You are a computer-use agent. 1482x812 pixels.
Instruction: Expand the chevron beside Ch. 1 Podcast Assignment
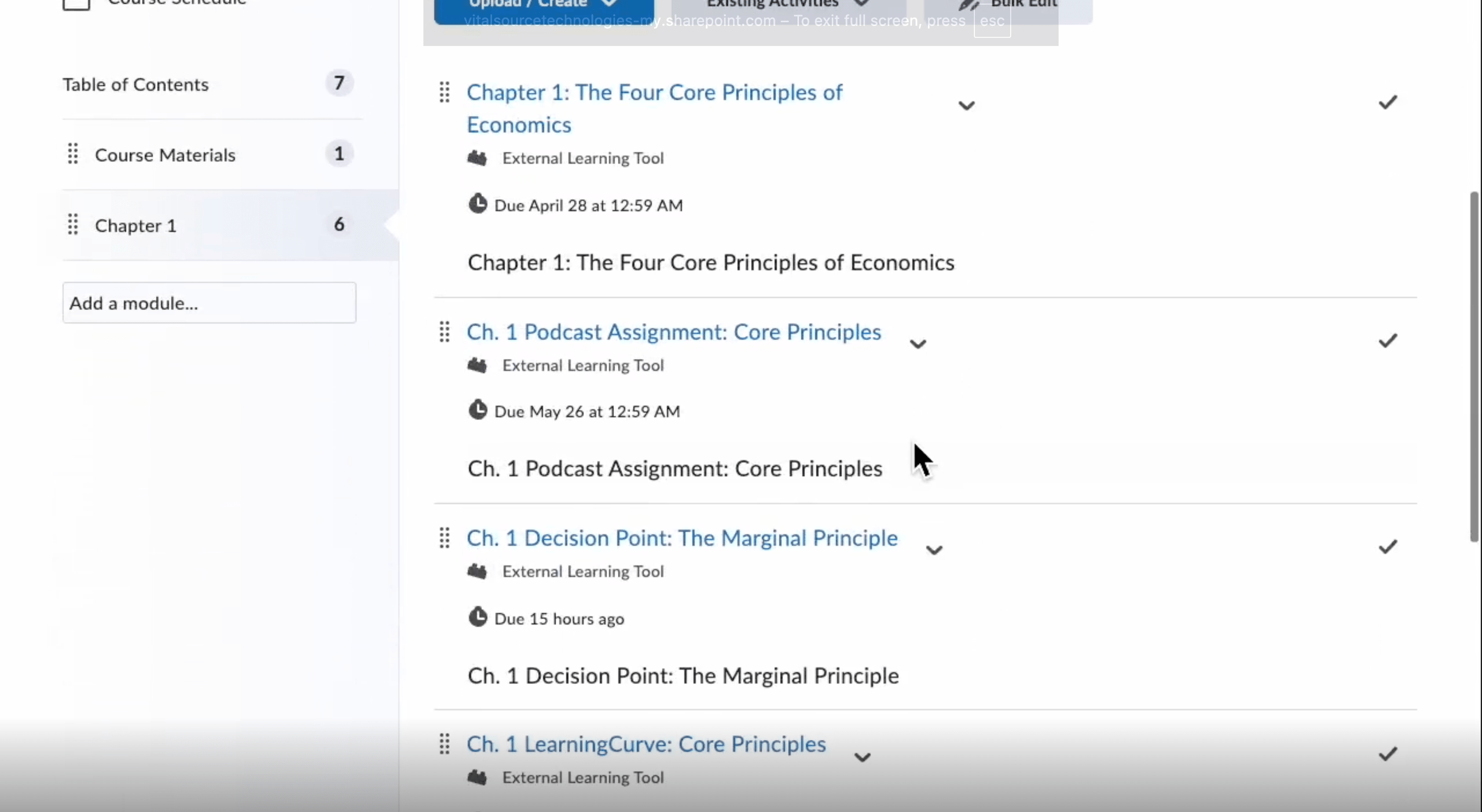point(918,344)
